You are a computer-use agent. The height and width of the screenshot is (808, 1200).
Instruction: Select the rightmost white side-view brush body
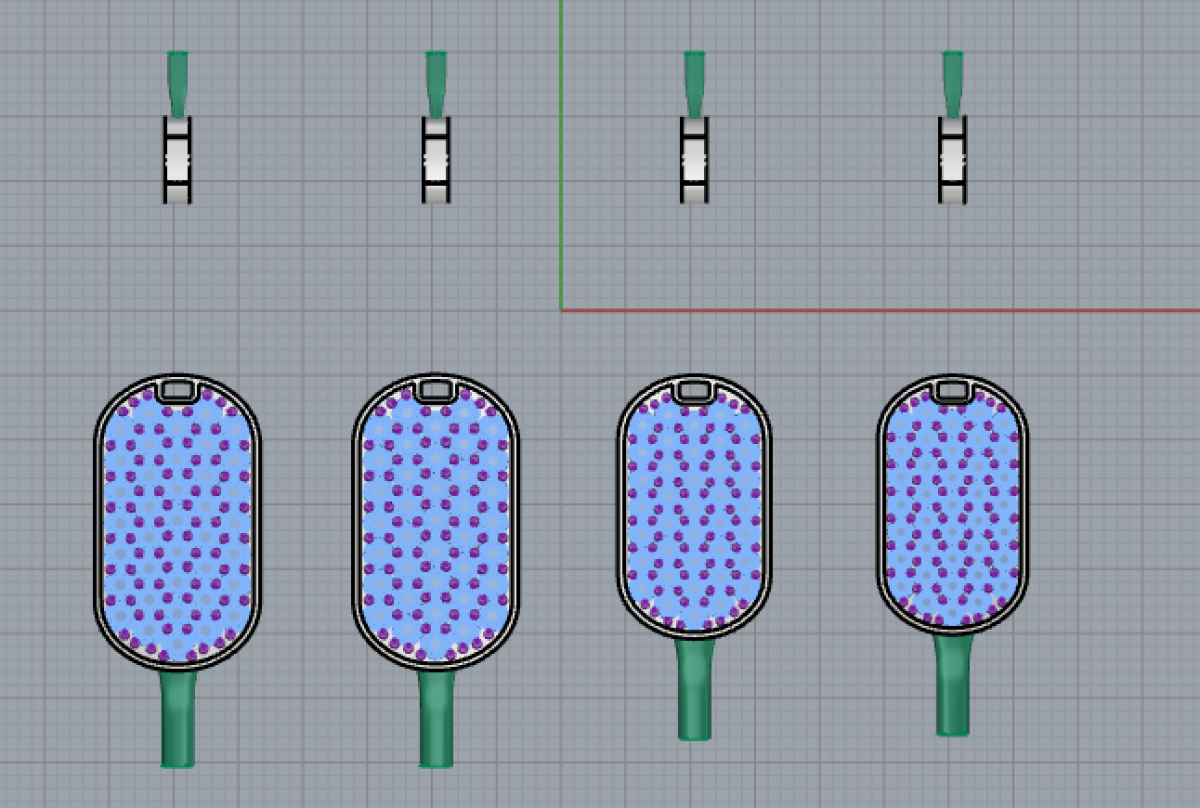(952, 160)
